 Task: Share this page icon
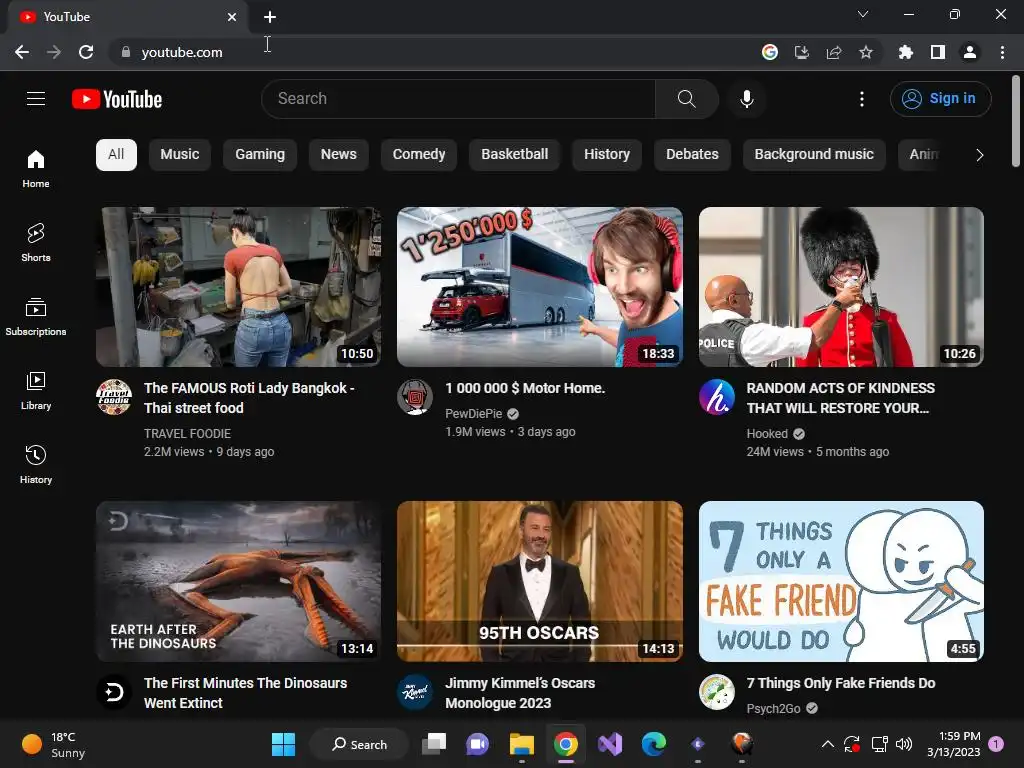pyautogui.click(x=834, y=52)
